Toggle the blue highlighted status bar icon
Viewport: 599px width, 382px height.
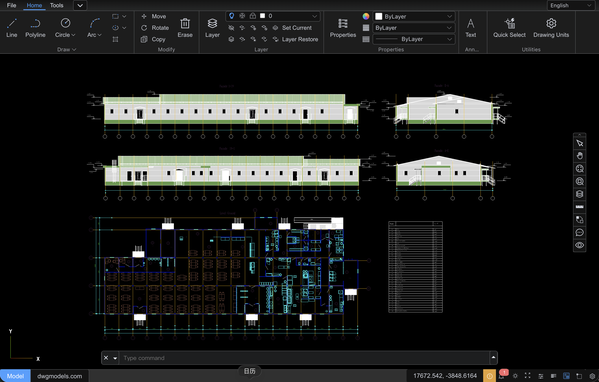point(566,376)
